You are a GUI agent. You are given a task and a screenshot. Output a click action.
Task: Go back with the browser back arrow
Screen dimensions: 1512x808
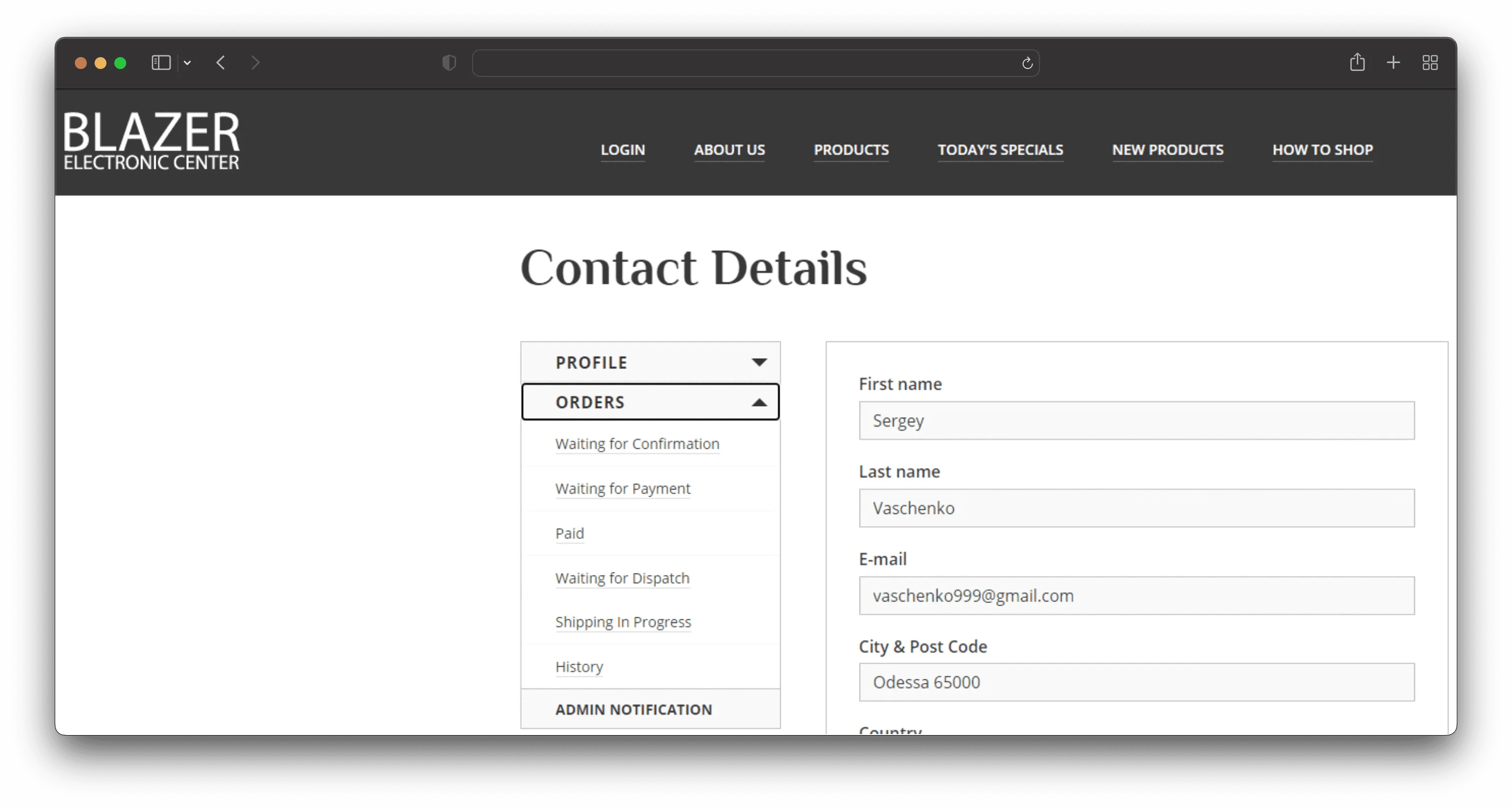(221, 63)
